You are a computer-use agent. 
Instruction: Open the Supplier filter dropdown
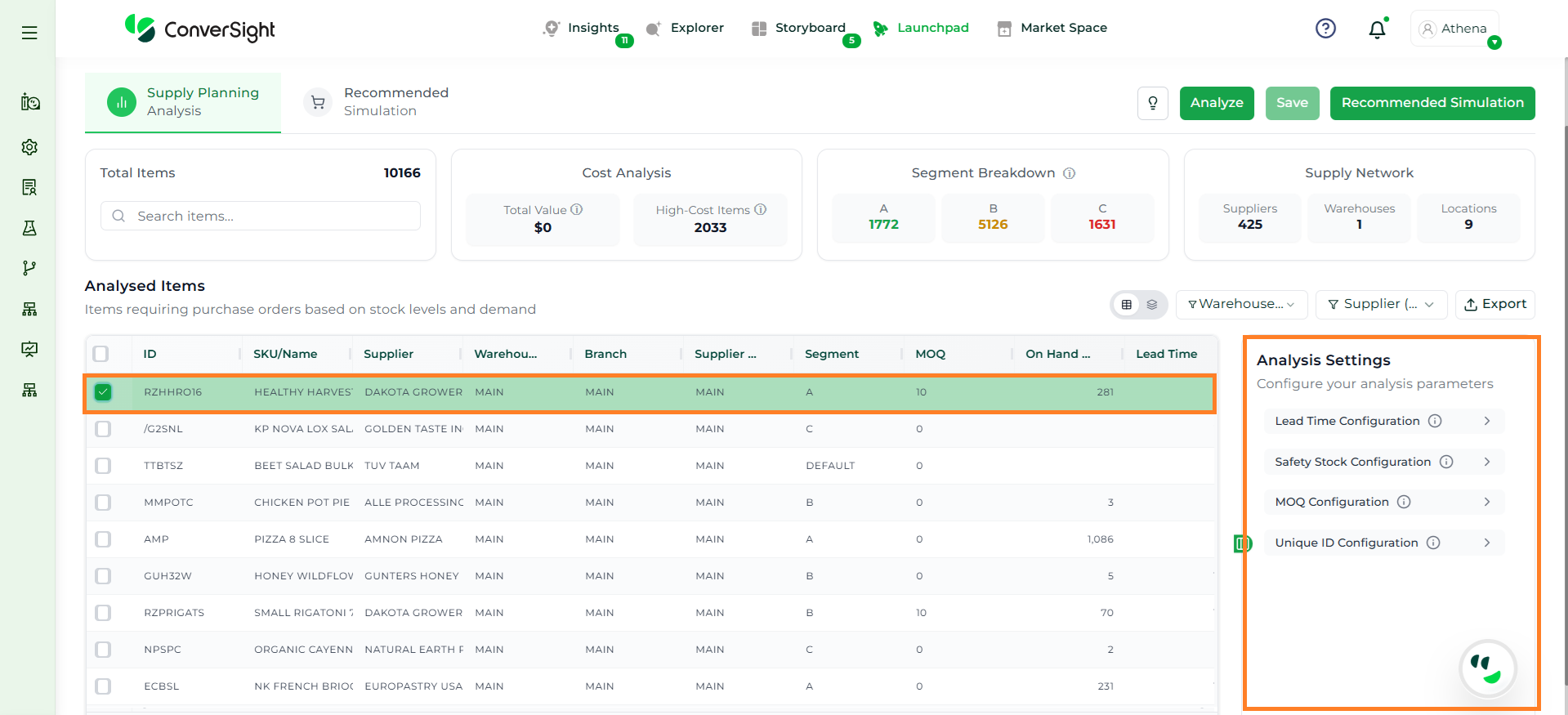(x=1381, y=304)
